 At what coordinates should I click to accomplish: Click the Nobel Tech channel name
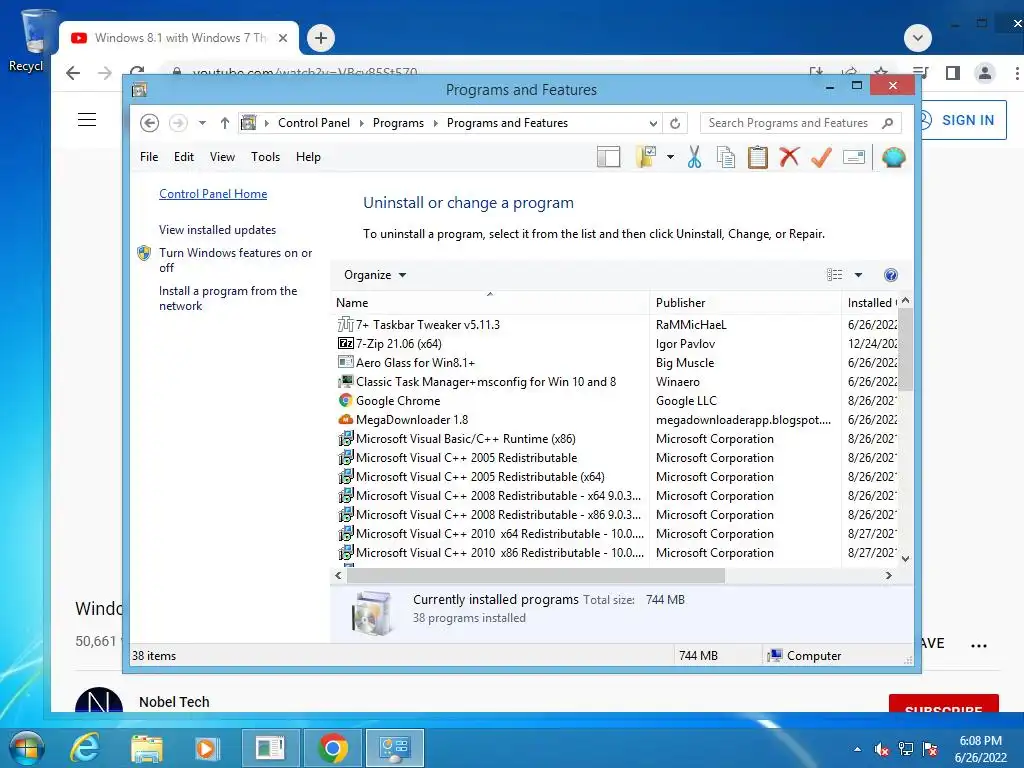tap(174, 702)
